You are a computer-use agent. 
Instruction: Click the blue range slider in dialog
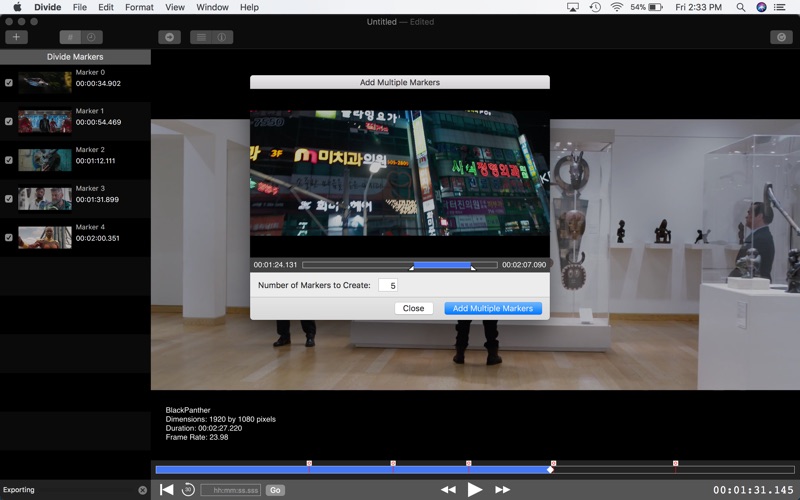tap(442, 265)
